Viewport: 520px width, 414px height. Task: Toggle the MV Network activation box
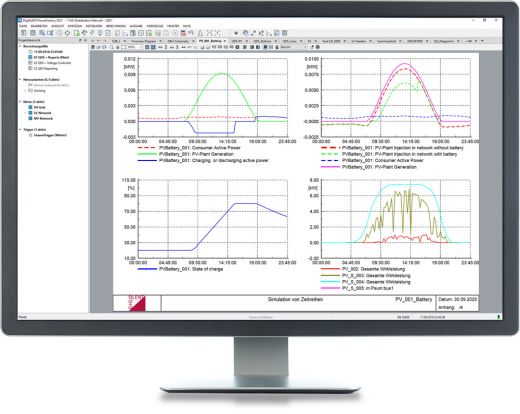pyautogui.click(x=30, y=118)
